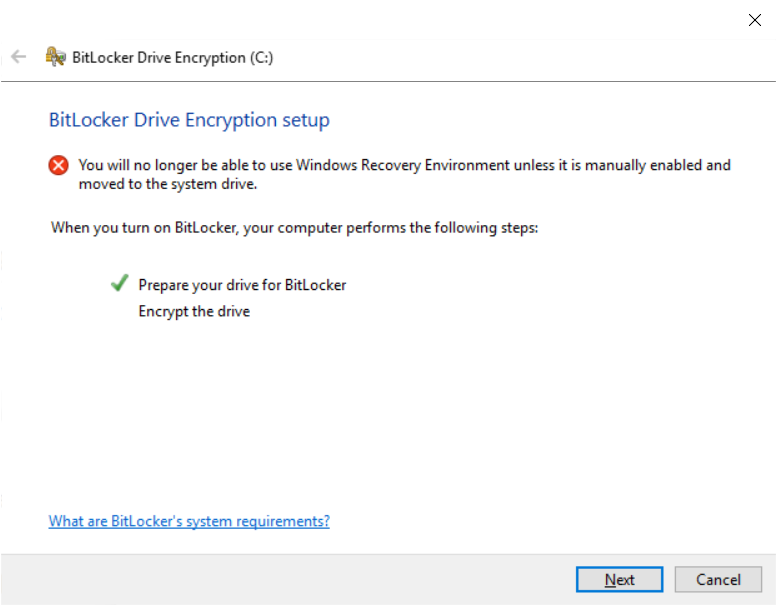Click the When you turn on BitLocker sentence

(x=294, y=228)
